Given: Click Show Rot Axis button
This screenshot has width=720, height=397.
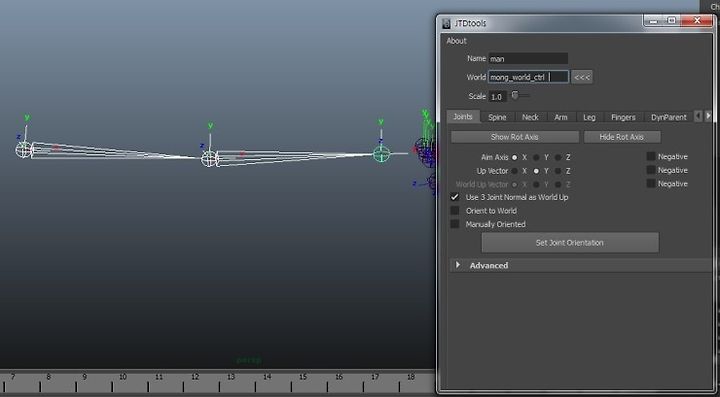Looking at the screenshot, I should click(515, 137).
